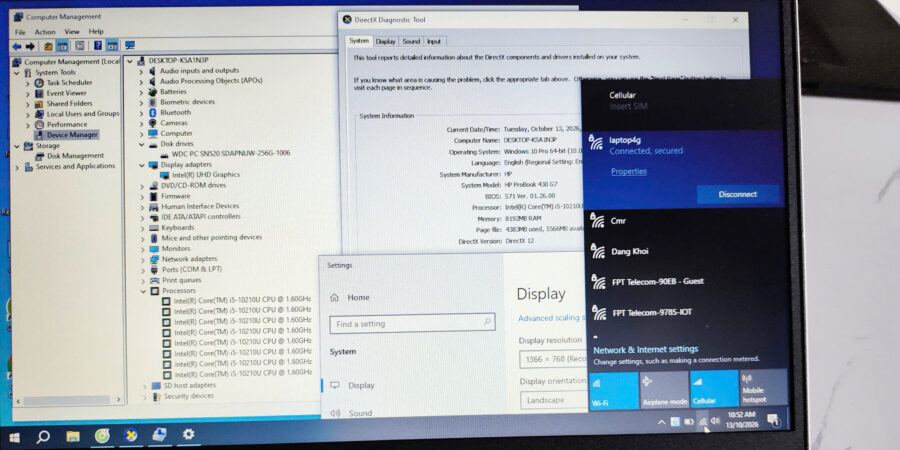Collapse the Processors category arrow
Image resolution: width=900 pixels, height=450 pixels.
click(x=143, y=291)
